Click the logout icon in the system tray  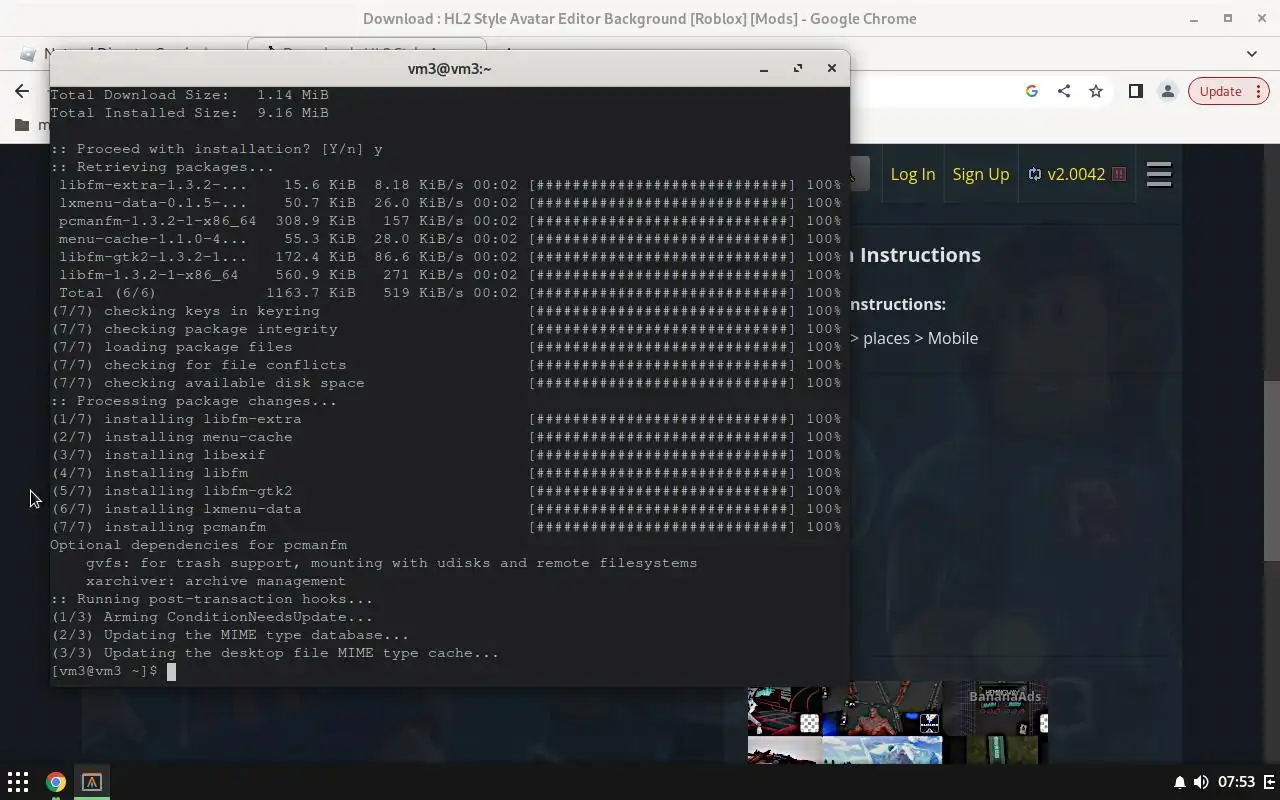pyautogui.click(x=1271, y=782)
